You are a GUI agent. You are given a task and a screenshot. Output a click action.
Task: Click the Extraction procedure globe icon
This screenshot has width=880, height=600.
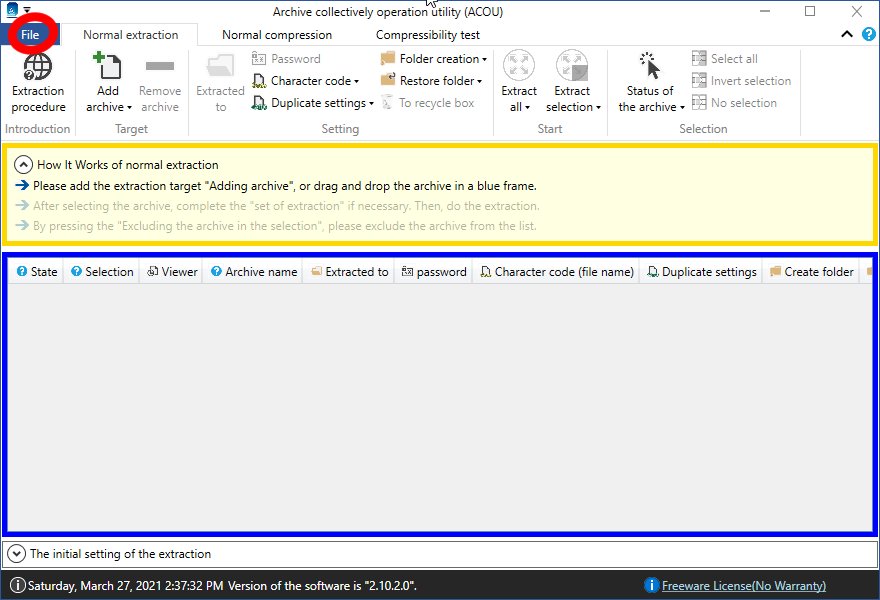pyautogui.click(x=38, y=67)
